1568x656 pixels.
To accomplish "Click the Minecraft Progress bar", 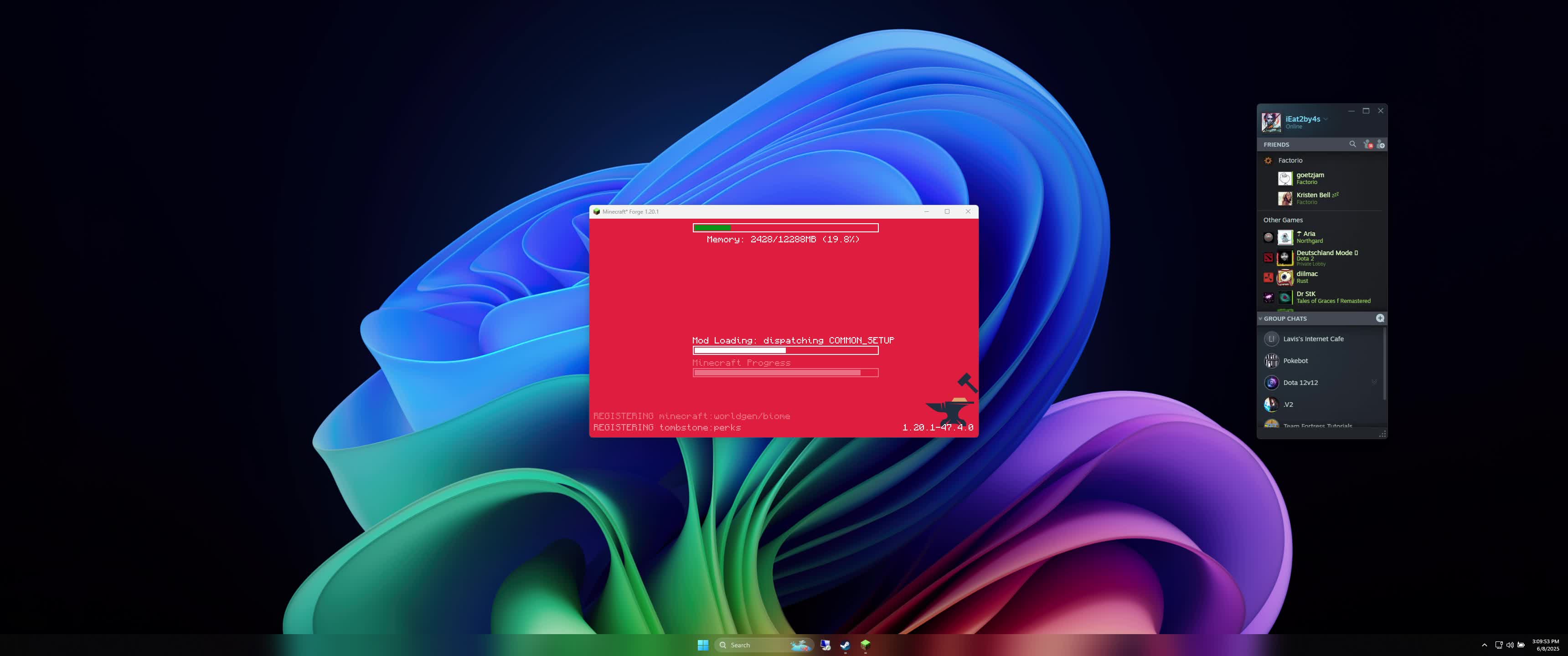I will [785, 373].
